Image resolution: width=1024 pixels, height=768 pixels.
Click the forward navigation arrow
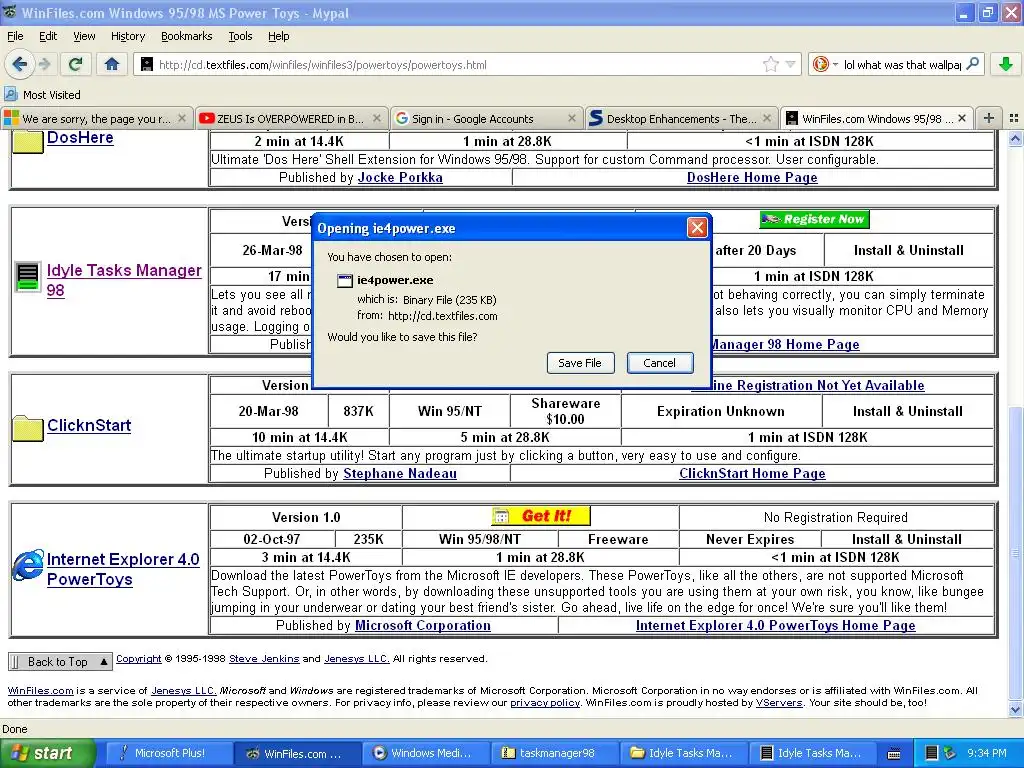click(x=44, y=64)
